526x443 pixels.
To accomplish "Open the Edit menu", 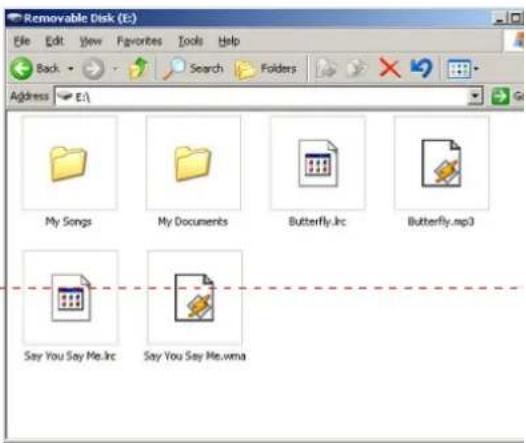I will click(54, 41).
